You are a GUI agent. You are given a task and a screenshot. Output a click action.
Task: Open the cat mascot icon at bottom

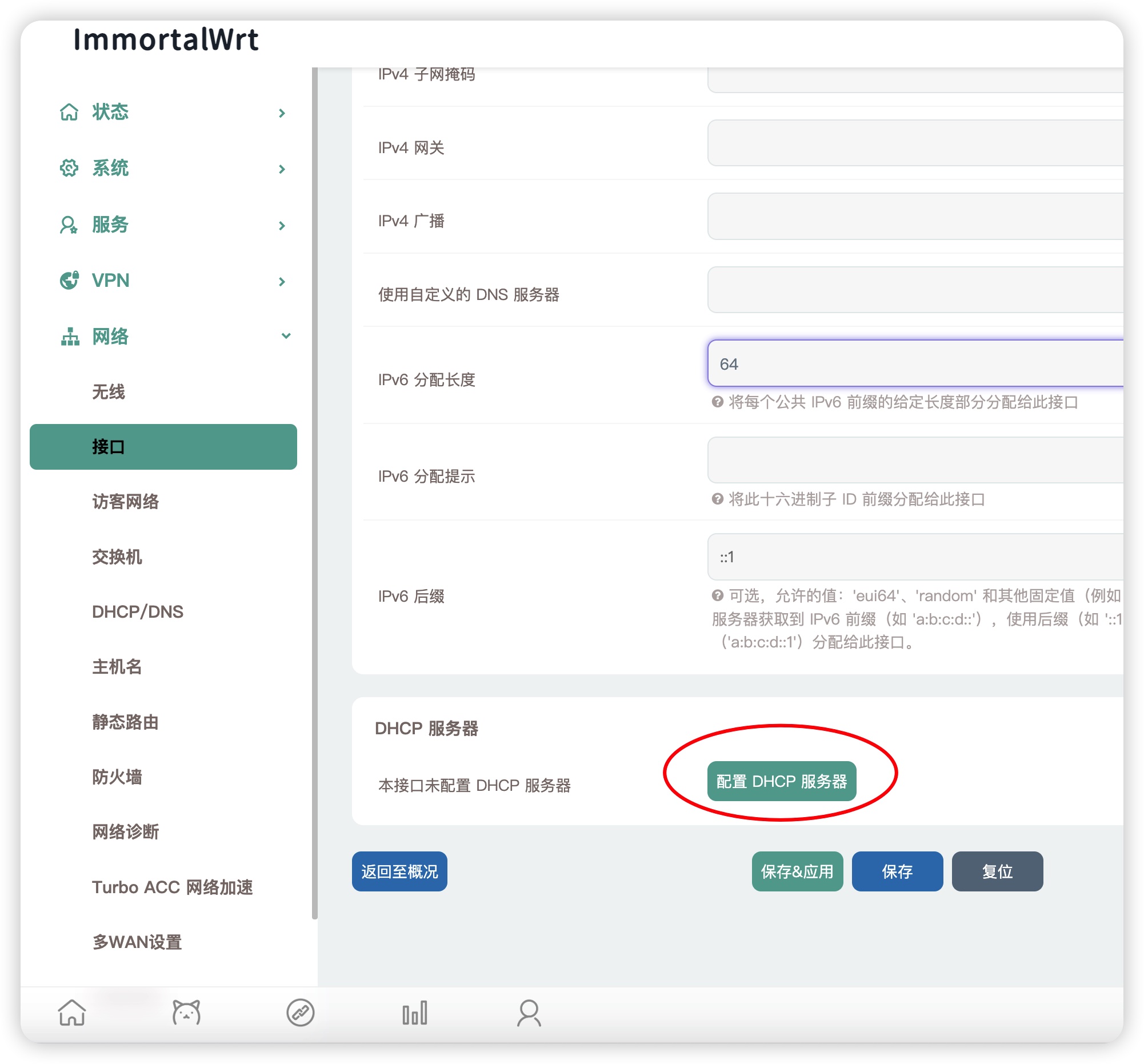point(185,1013)
